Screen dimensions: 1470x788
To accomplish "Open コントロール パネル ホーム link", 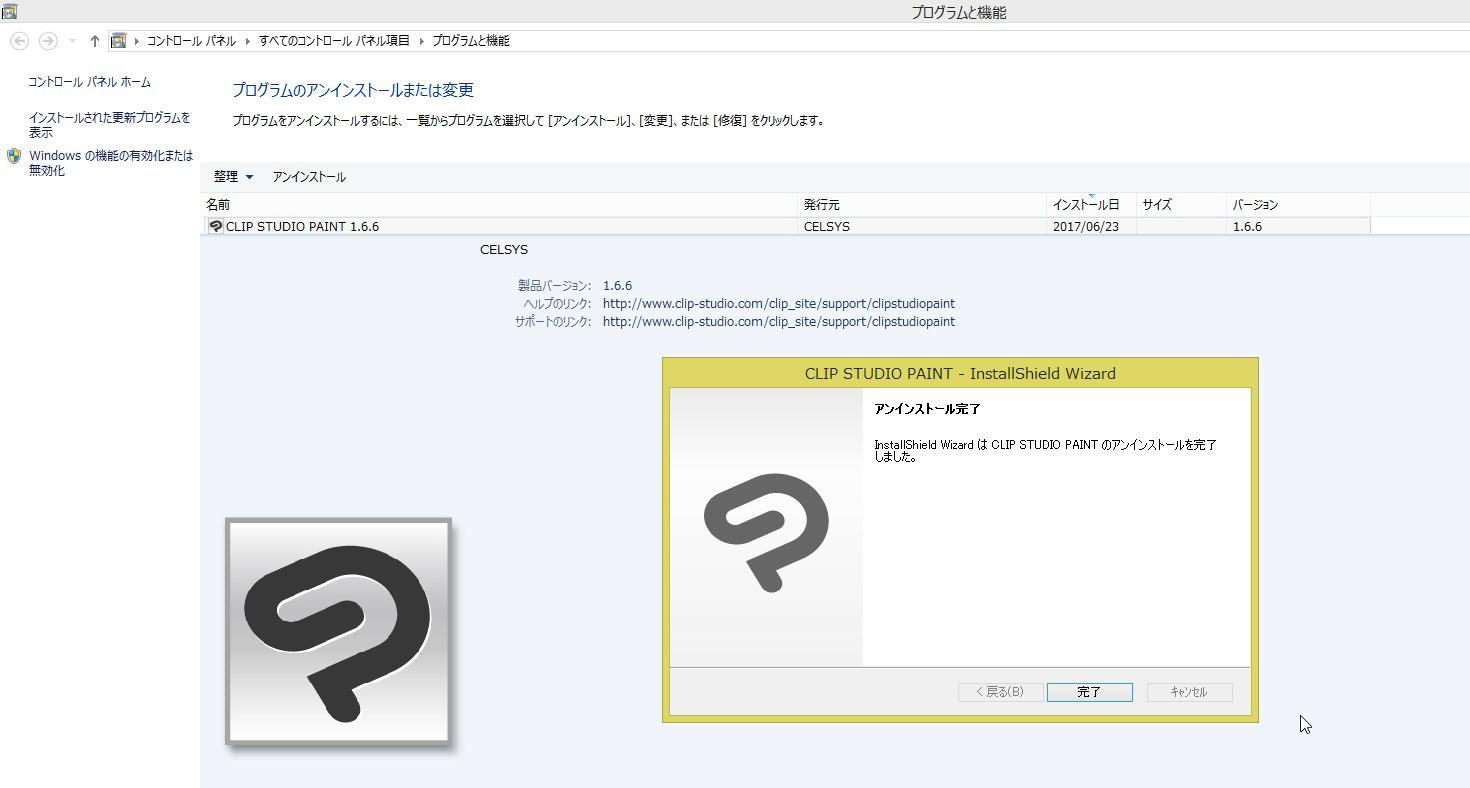I will coord(90,82).
